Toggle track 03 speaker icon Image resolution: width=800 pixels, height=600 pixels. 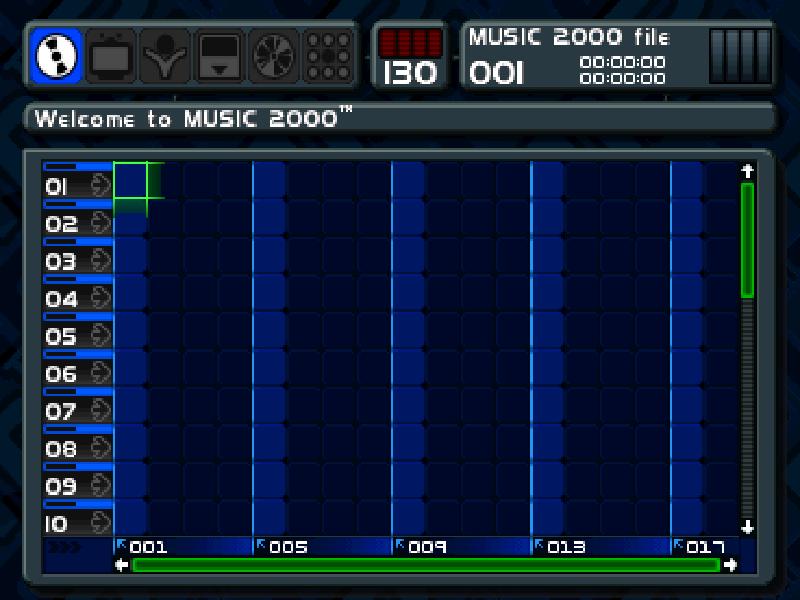tap(101, 260)
